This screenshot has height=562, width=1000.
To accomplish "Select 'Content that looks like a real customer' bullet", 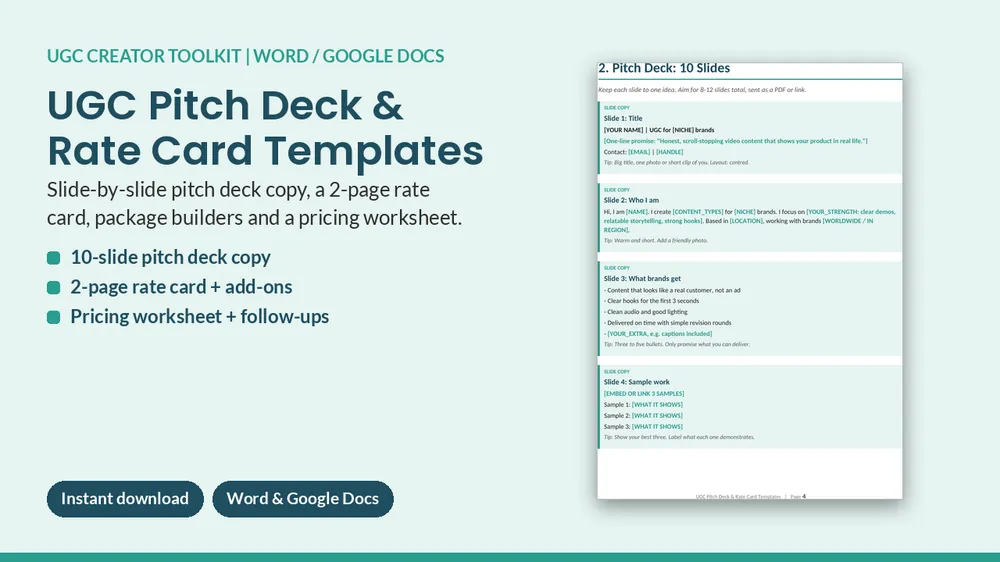I will pyautogui.click(x=672, y=290).
